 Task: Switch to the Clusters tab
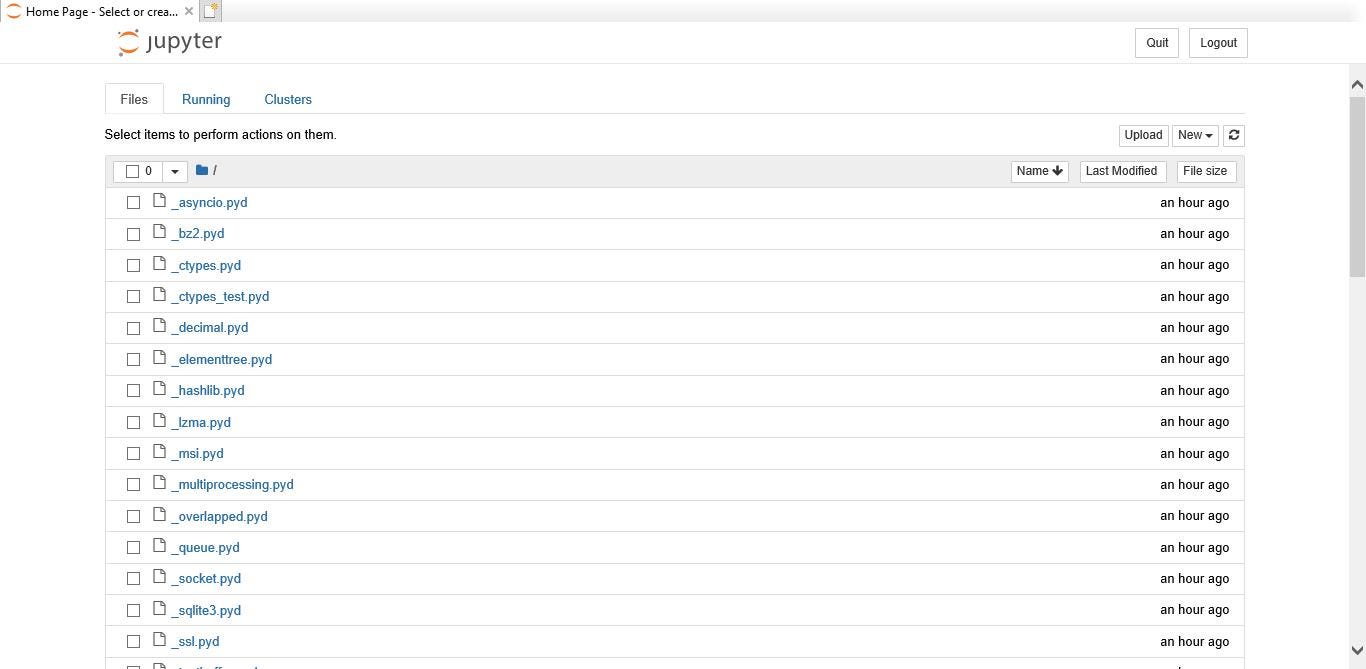(x=288, y=99)
